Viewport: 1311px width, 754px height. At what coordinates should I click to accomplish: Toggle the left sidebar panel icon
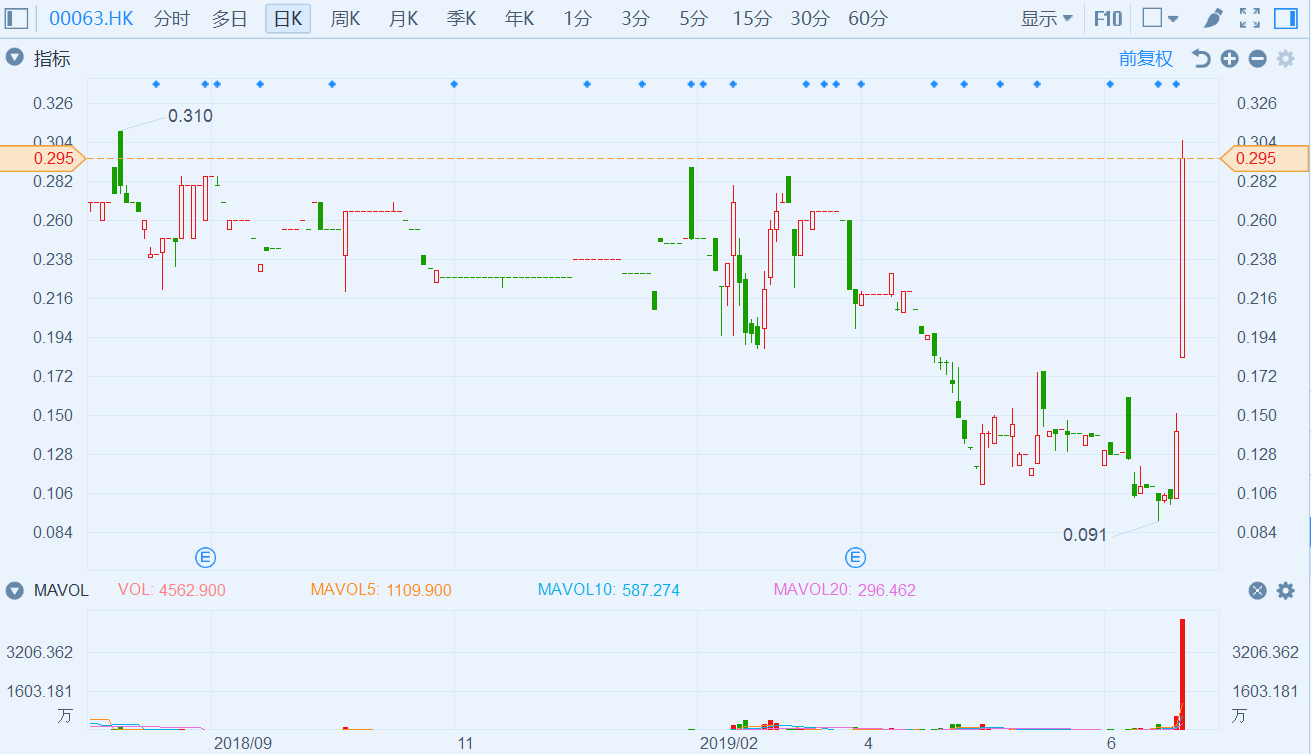(17, 18)
